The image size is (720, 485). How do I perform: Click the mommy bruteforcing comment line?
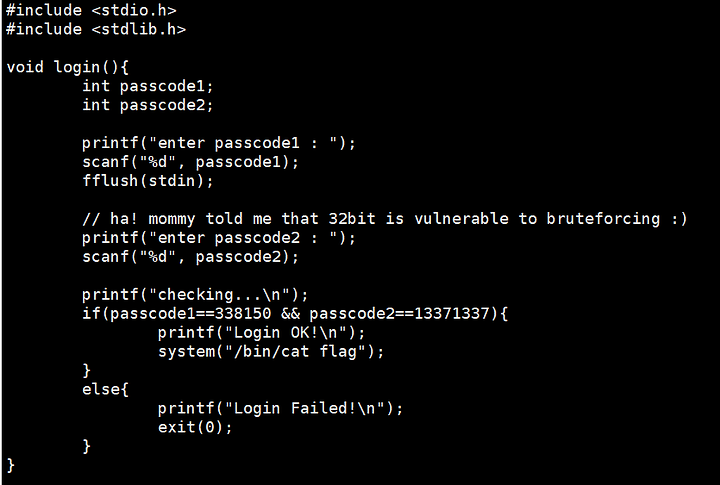click(384, 219)
